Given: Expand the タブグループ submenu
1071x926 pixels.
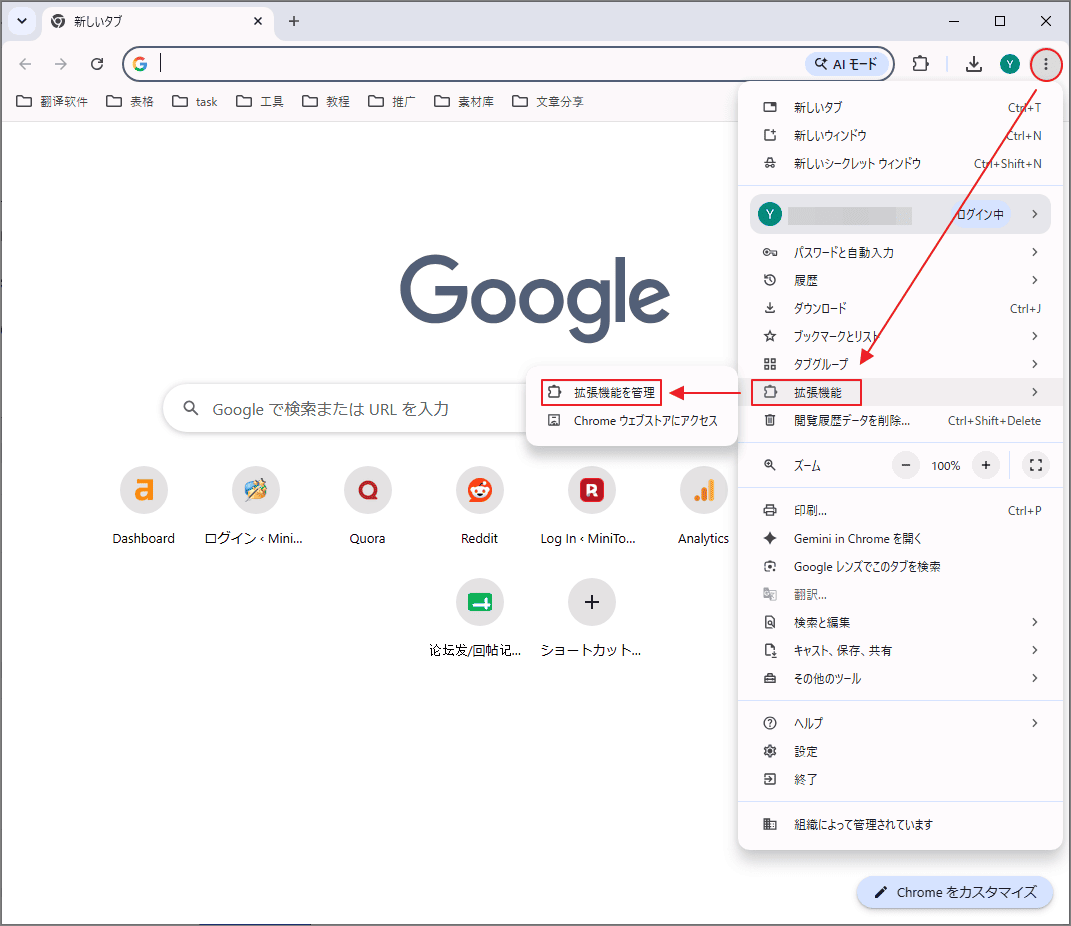Looking at the screenshot, I should [x=901, y=364].
